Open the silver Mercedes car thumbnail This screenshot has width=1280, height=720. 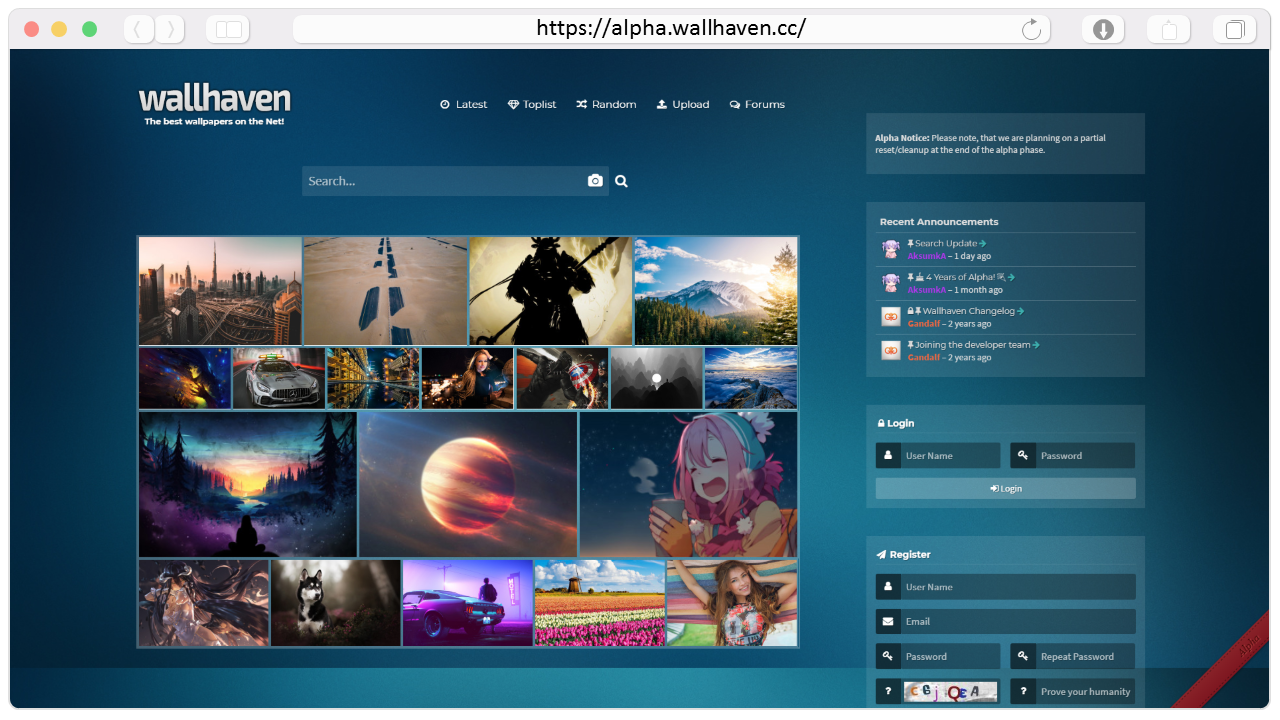click(279, 378)
